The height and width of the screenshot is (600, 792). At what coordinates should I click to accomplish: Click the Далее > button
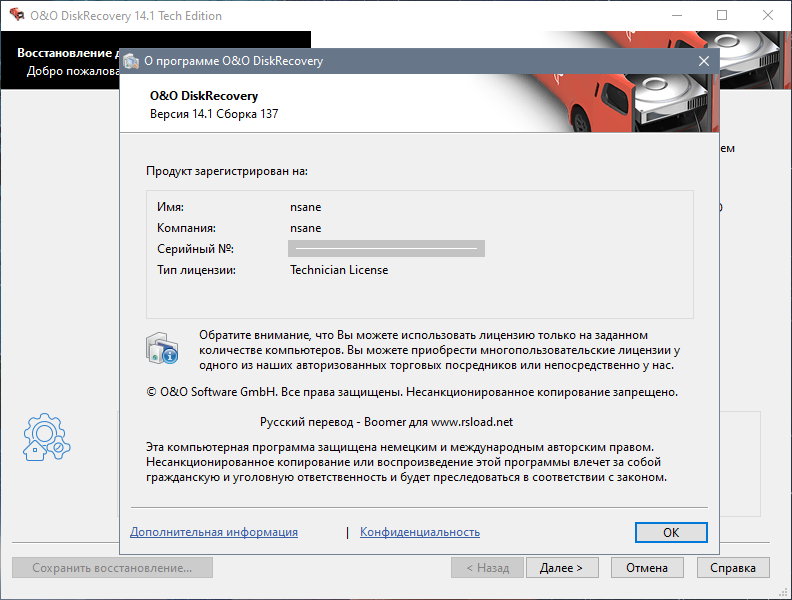pyautogui.click(x=561, y=568)
